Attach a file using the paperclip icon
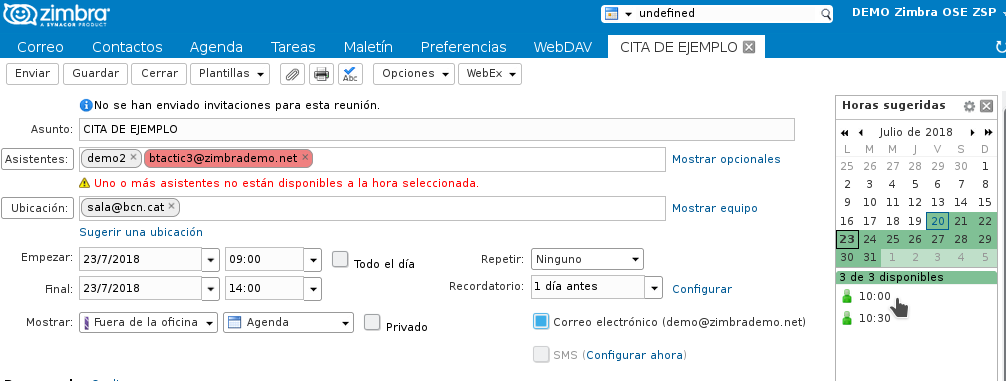Viewport: 1006px width, 381px height. click(292, 74)
